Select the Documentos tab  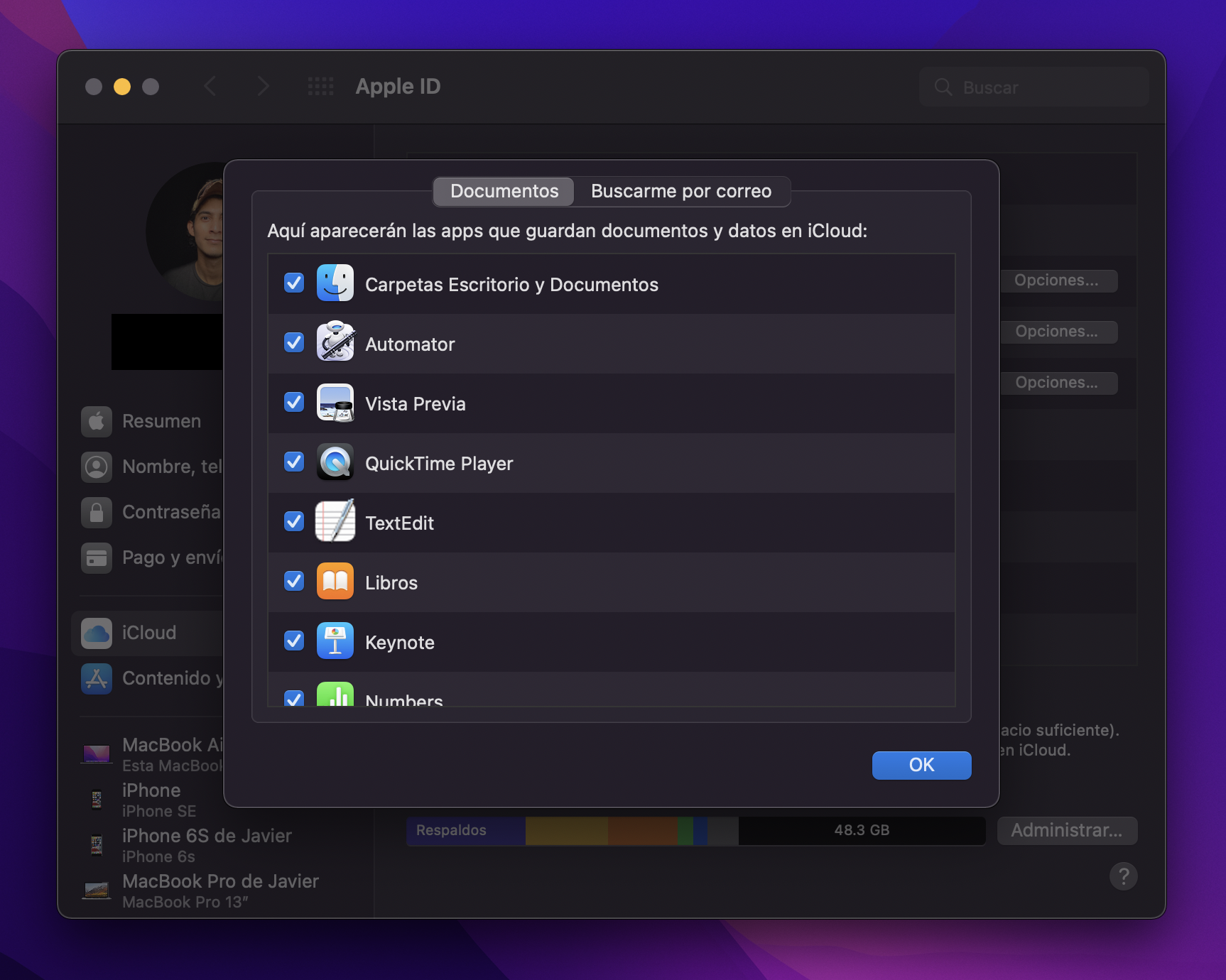(x=504, y=192)
